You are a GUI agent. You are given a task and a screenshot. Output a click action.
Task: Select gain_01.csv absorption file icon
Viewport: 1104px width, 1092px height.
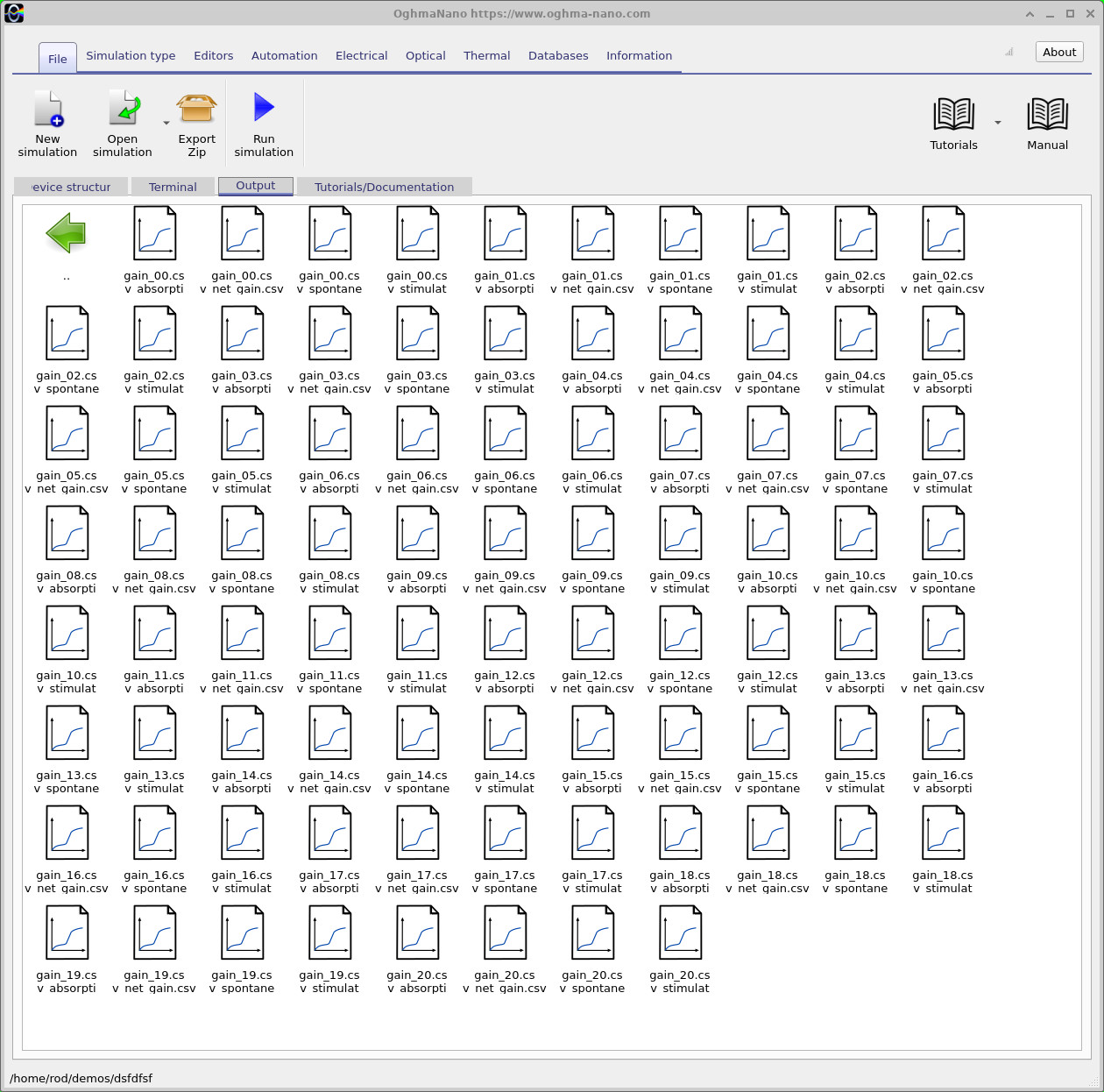click(x=505, y=233)
